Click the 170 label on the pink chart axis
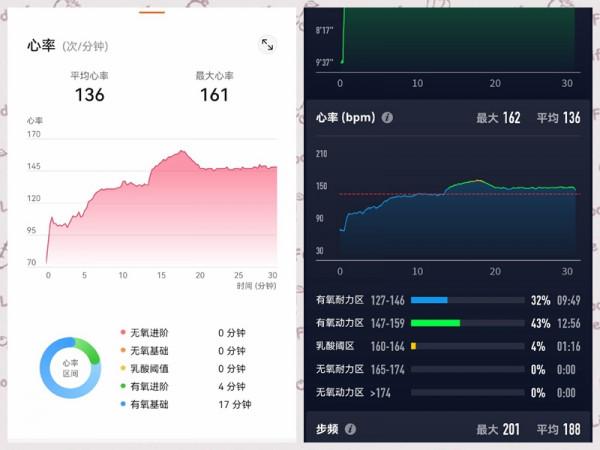 coord(34,134)
